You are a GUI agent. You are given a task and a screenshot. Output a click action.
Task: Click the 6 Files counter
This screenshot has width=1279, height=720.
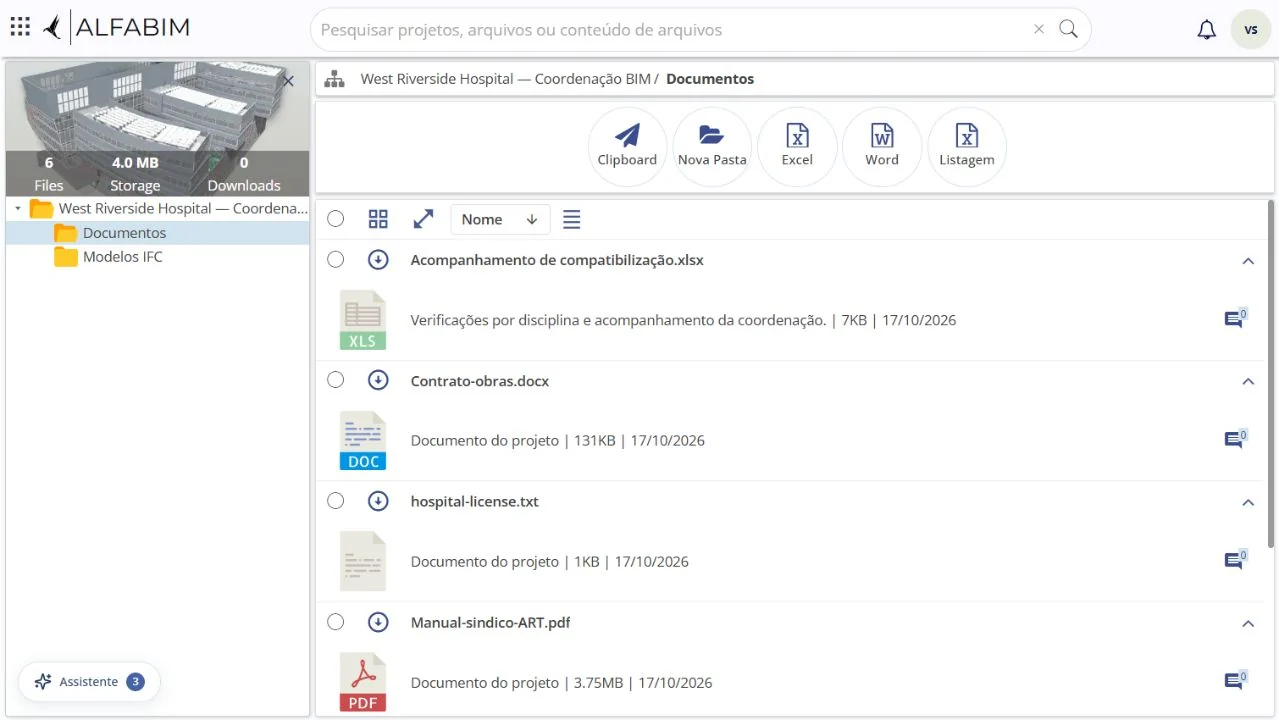point(48,174)
